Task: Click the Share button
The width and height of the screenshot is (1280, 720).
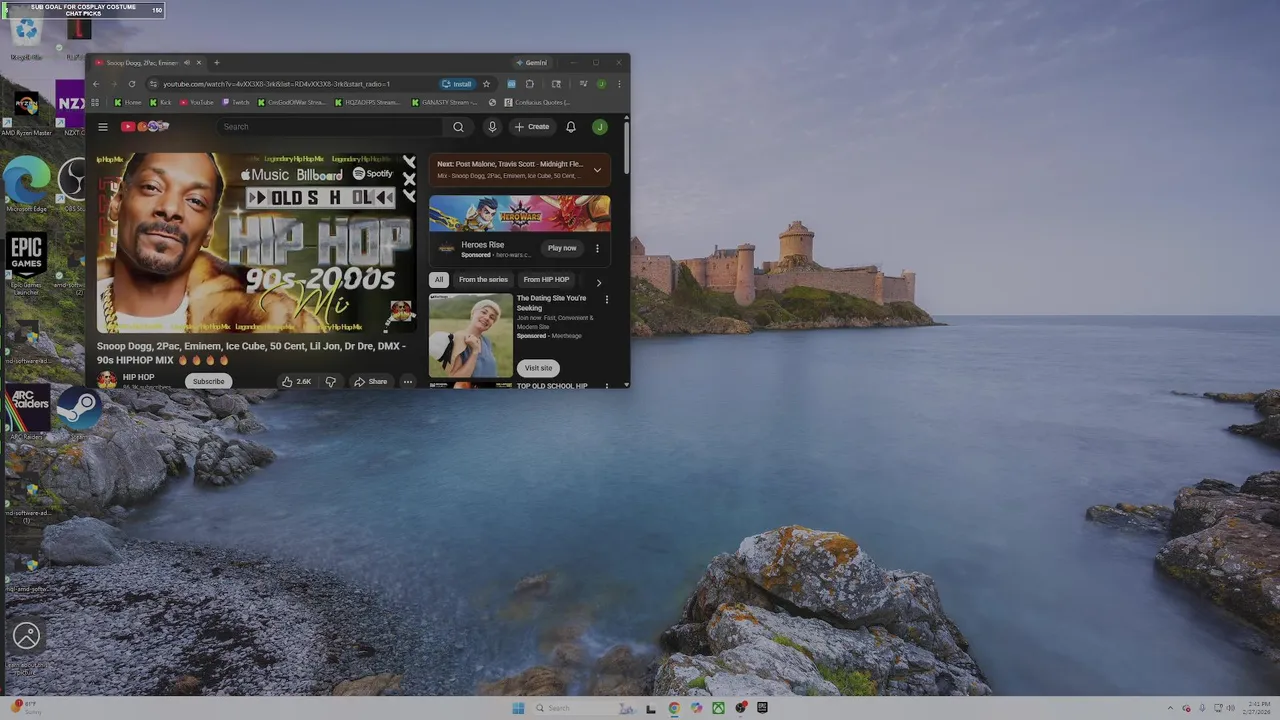Action: point(370,381)
